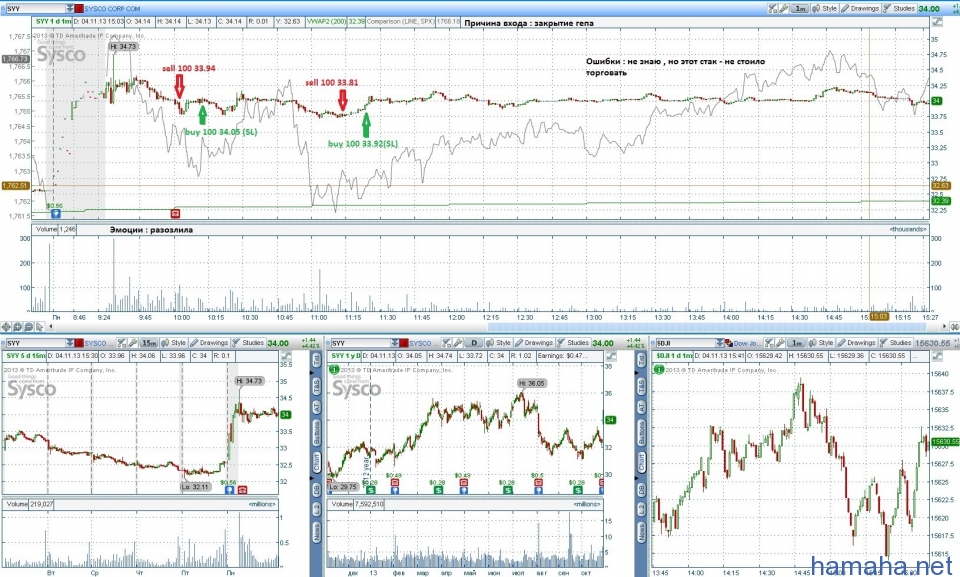Image resolution: width=960 pixels, height=577 pixels.
Task: Open Drawings menu in the daily SYY chart
Action: [534, 343]
